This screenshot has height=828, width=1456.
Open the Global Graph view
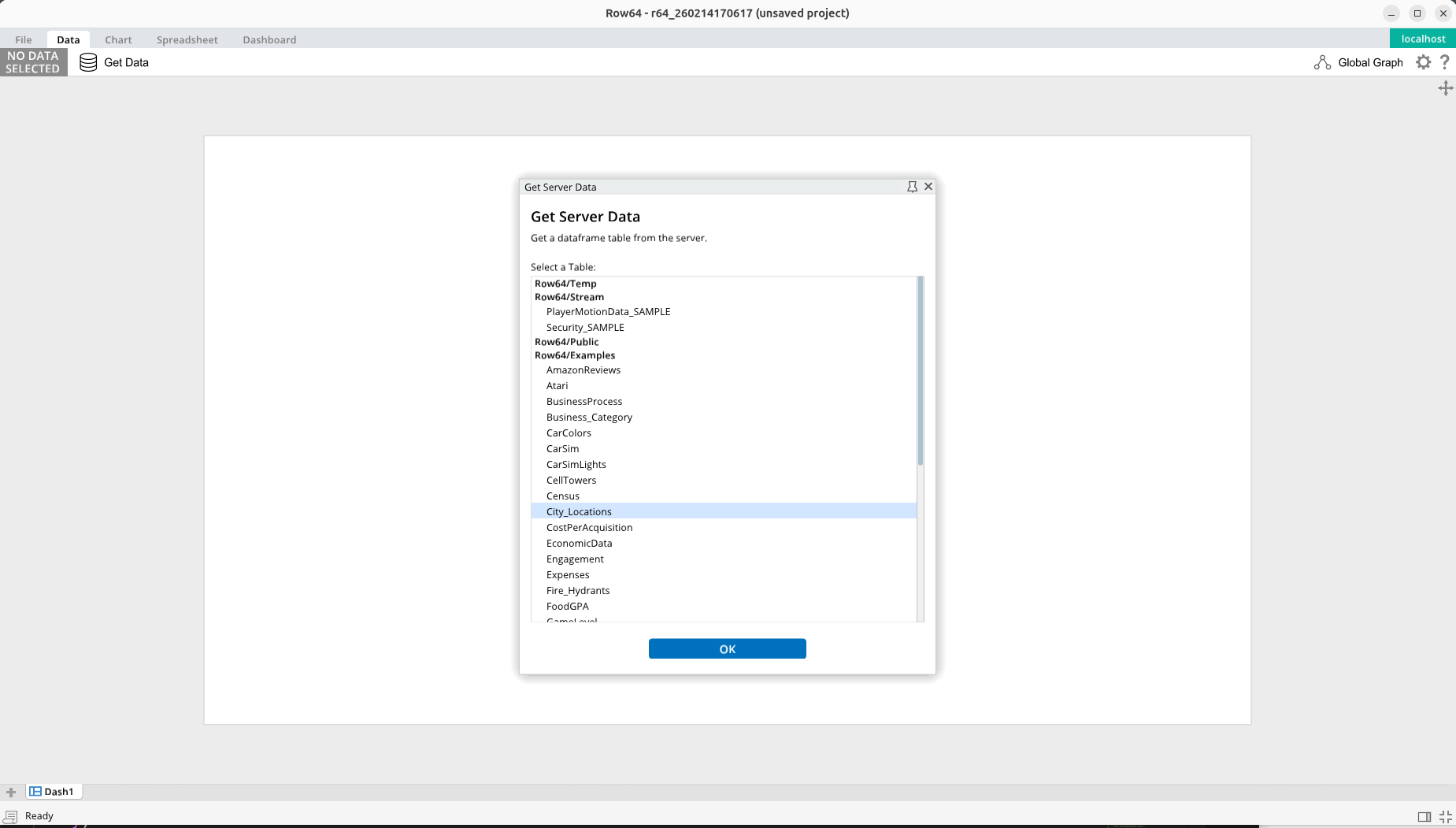coord(1358,62)
